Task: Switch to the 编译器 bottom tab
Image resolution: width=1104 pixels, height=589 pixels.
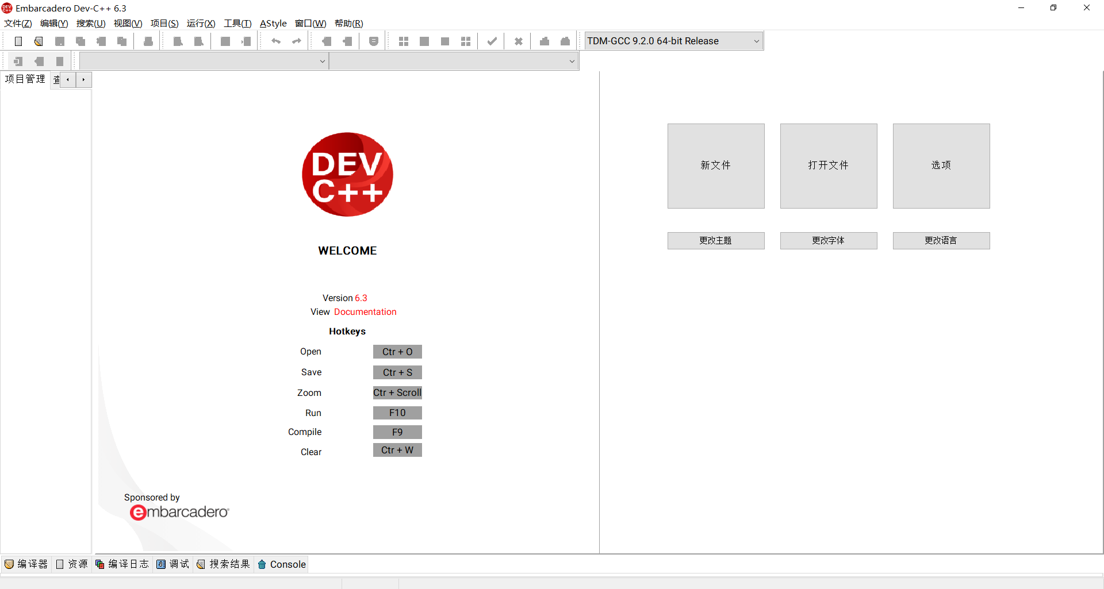Action: [x=26, y=564]
